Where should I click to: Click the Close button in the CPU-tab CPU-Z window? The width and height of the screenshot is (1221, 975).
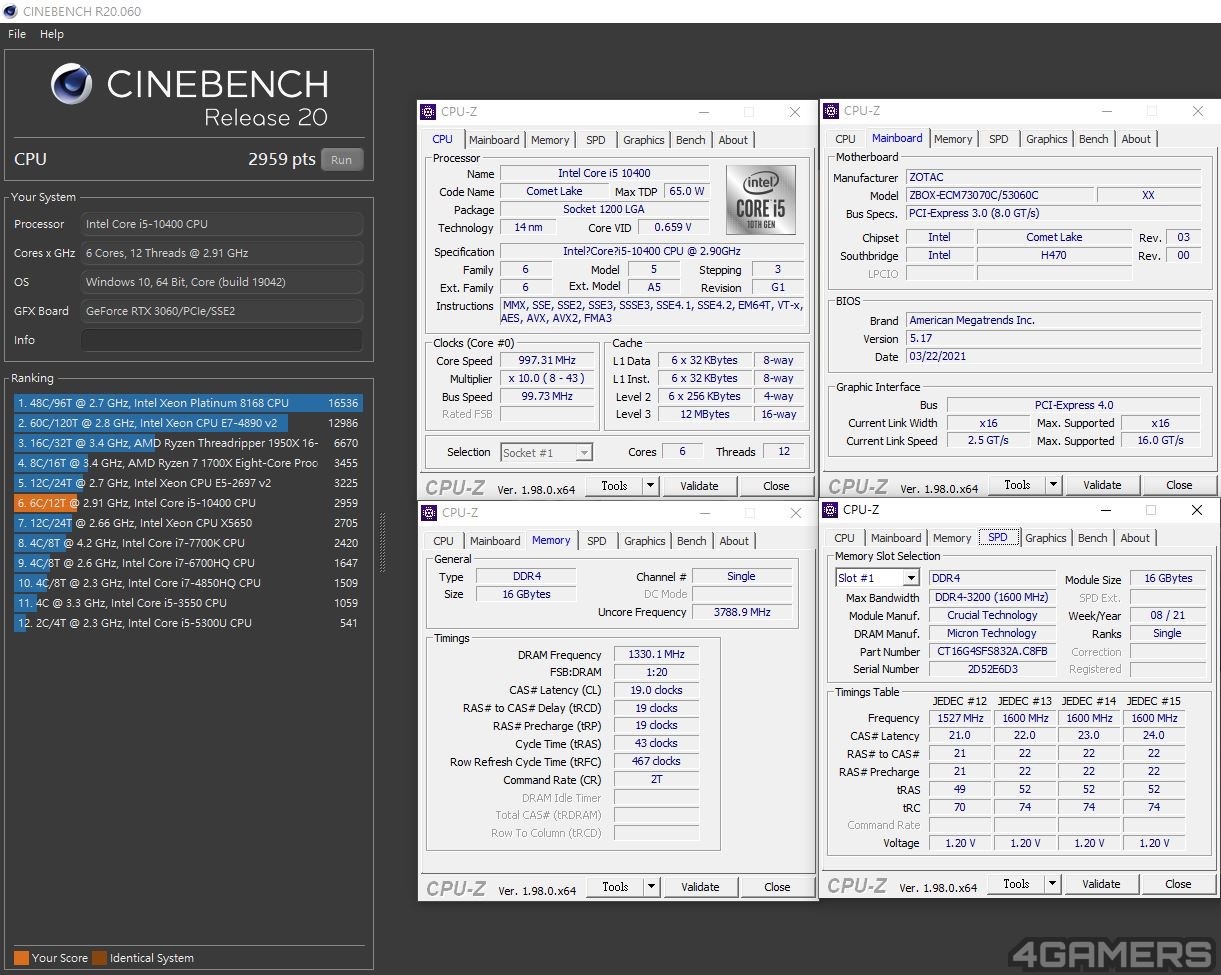[x=776, y=486]
